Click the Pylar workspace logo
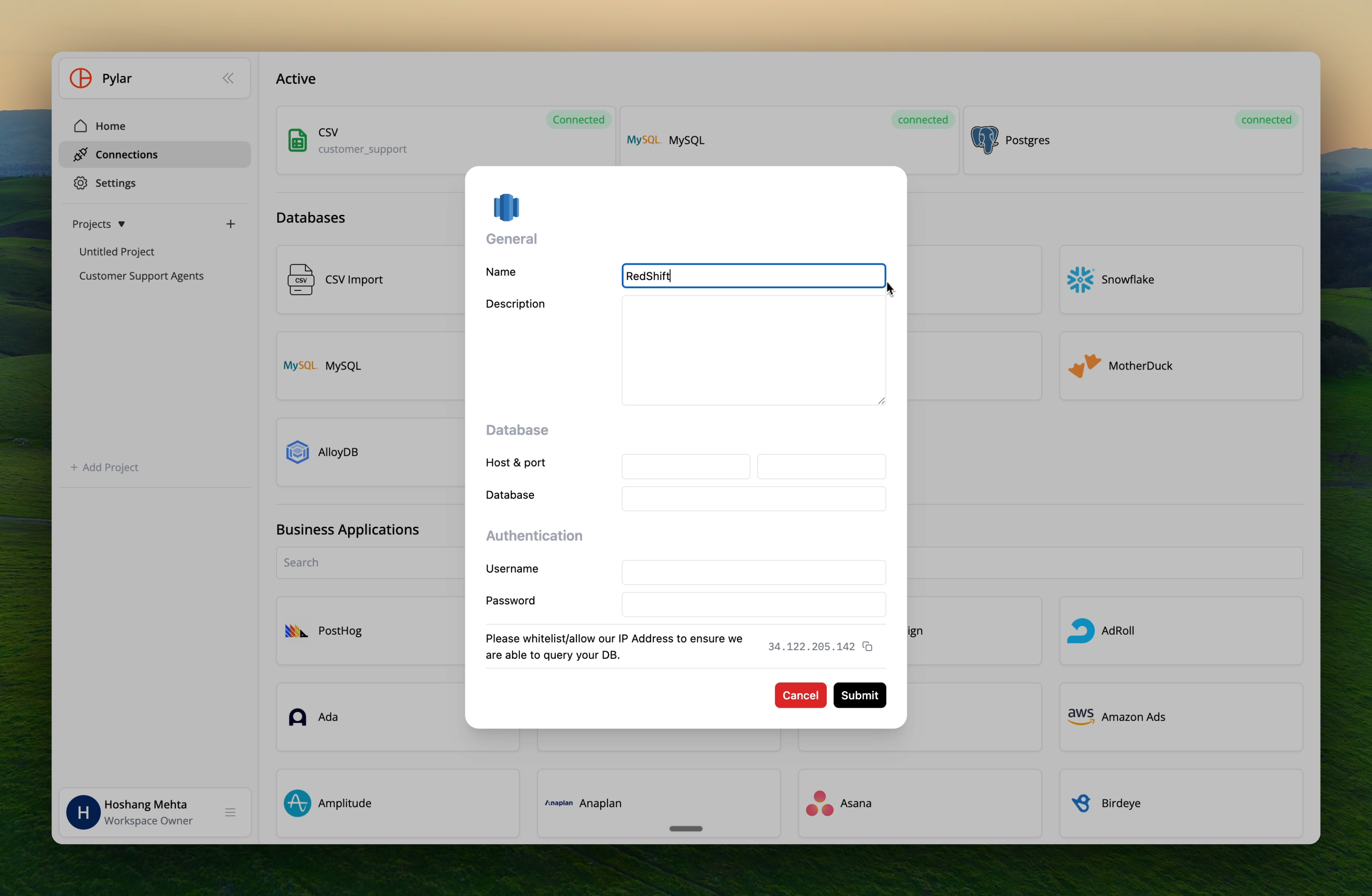The width and height of the screenshot is (1372, 896). tap(80, 78)
